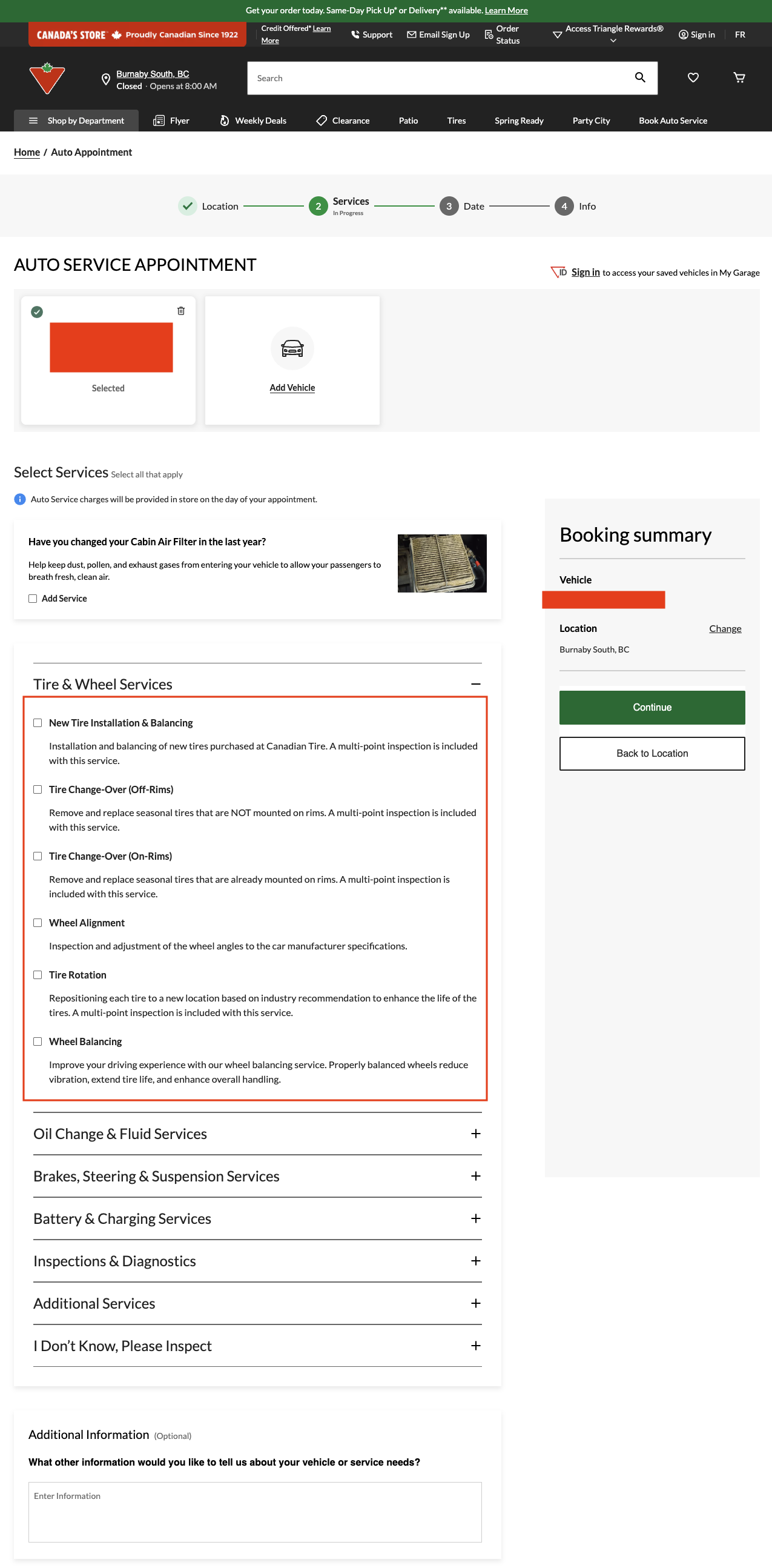772x1568 pixels.
Task: Click the cabin air filter photo
Action: (x=441, y=563)
